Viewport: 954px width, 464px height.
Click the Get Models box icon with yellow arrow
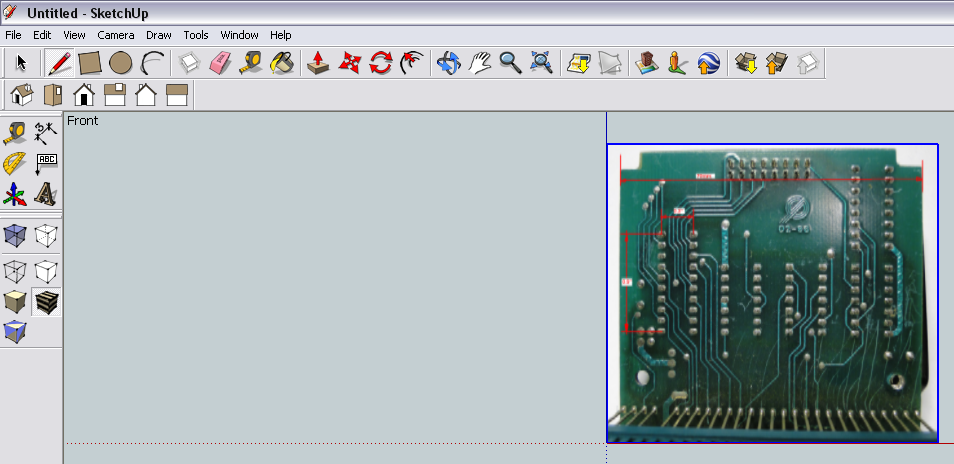pyautogui.click(x=746, y=63)
